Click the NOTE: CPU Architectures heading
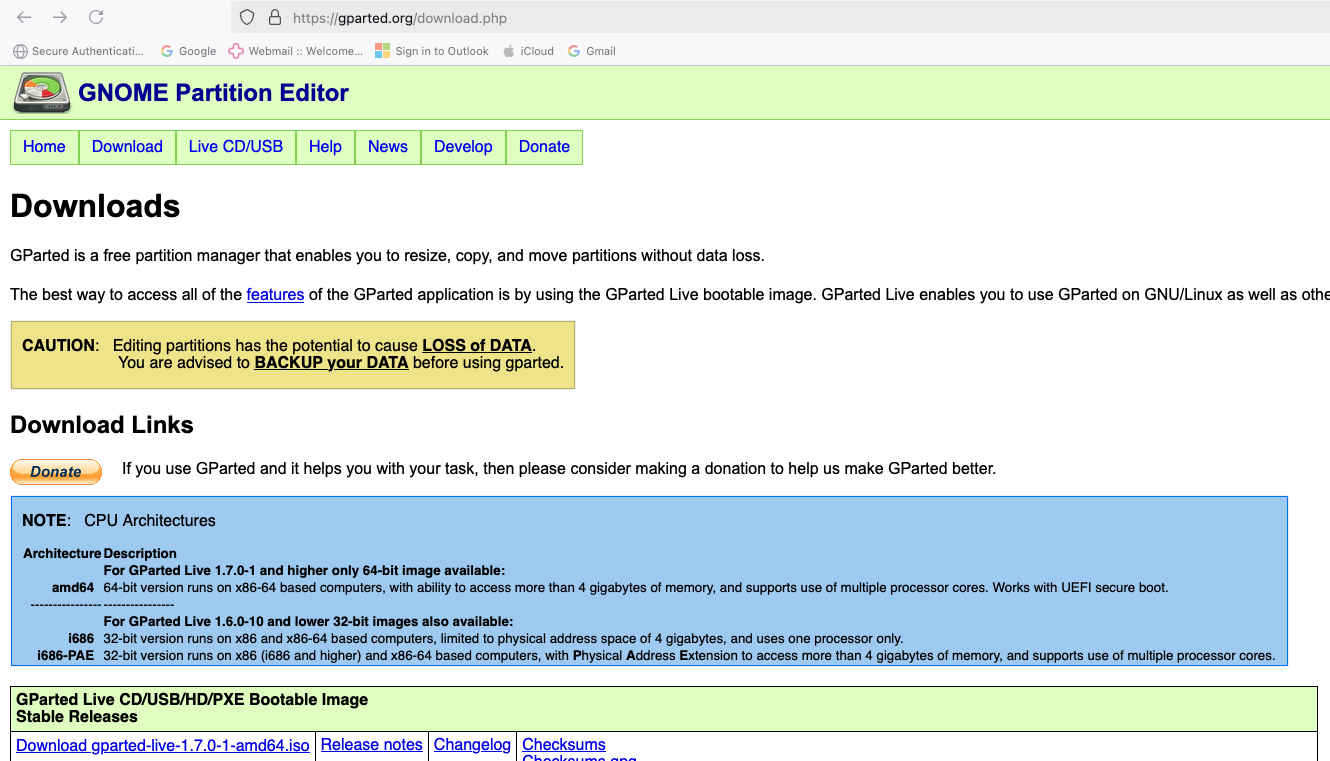 click(119, 521)
